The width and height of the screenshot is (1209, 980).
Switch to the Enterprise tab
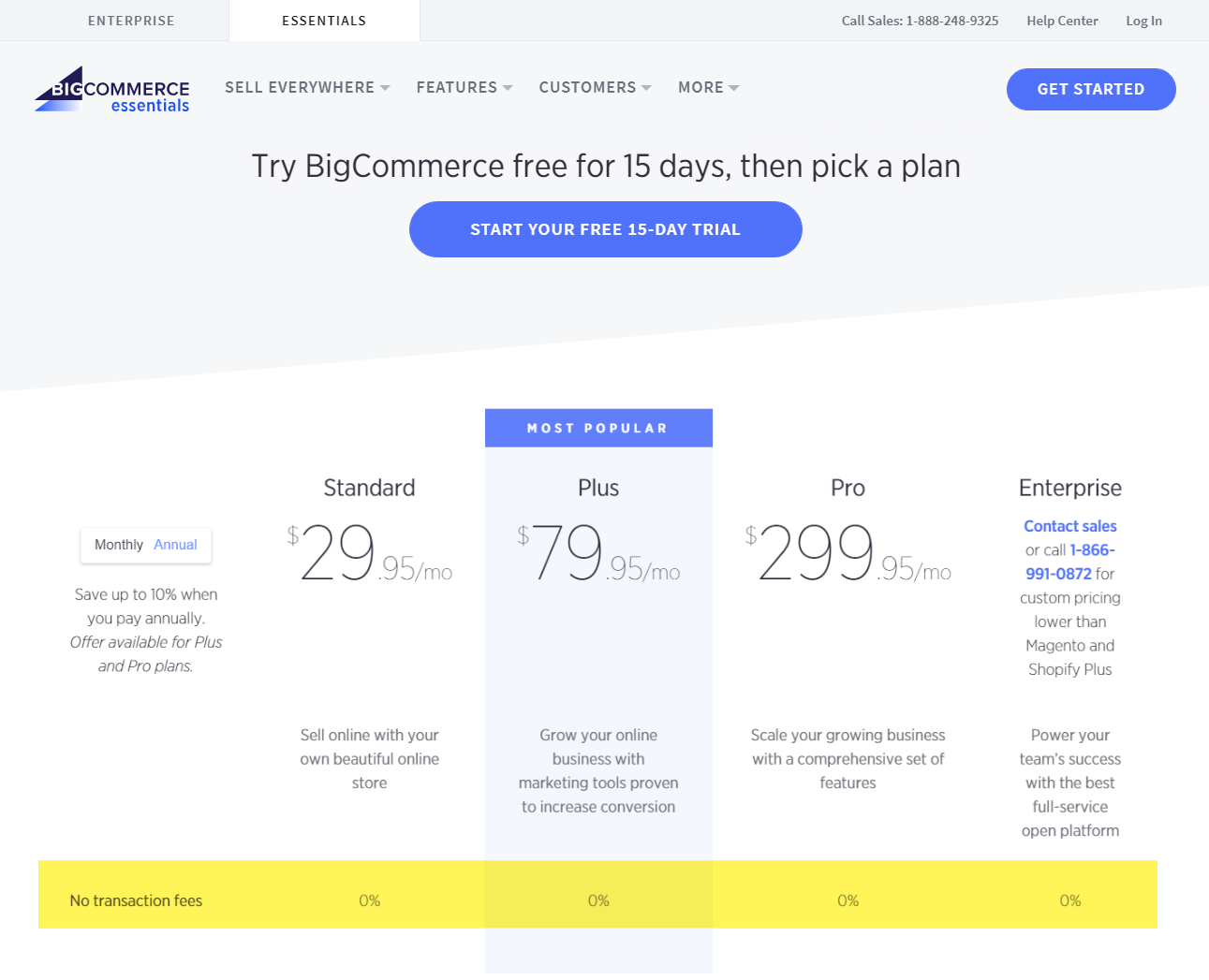point(131,21)
